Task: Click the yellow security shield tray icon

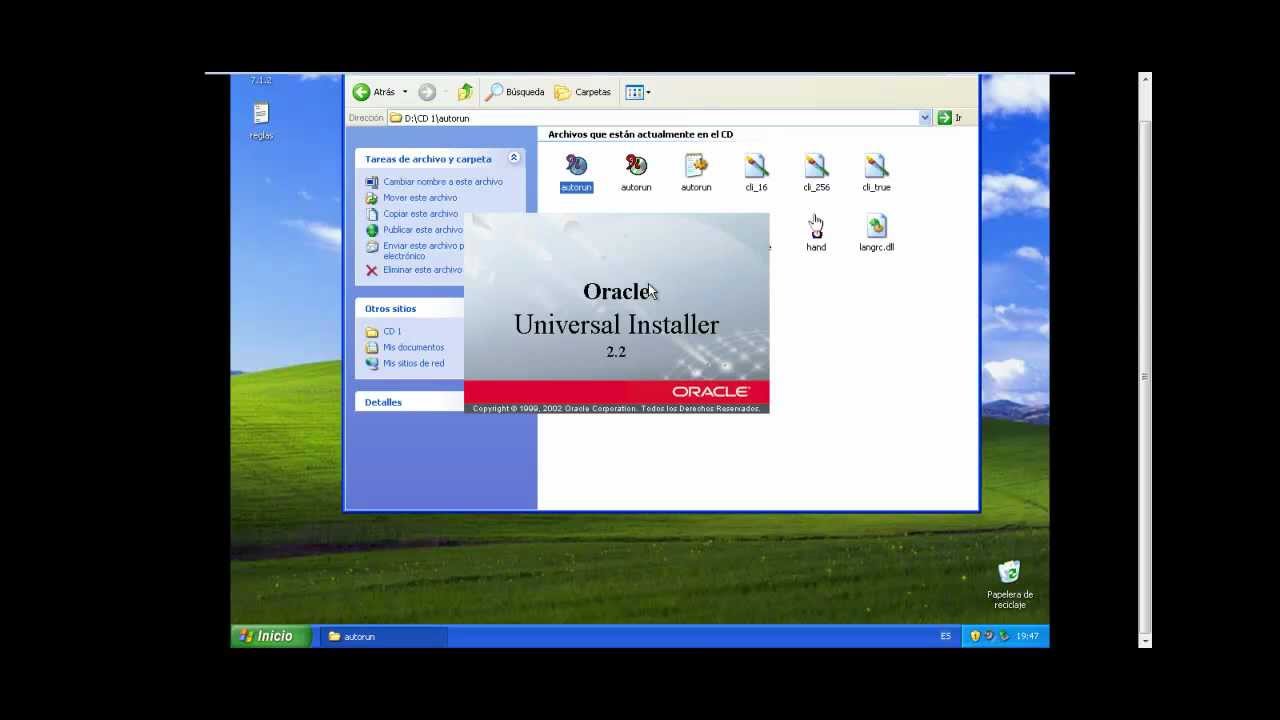Action: point(976,636)
